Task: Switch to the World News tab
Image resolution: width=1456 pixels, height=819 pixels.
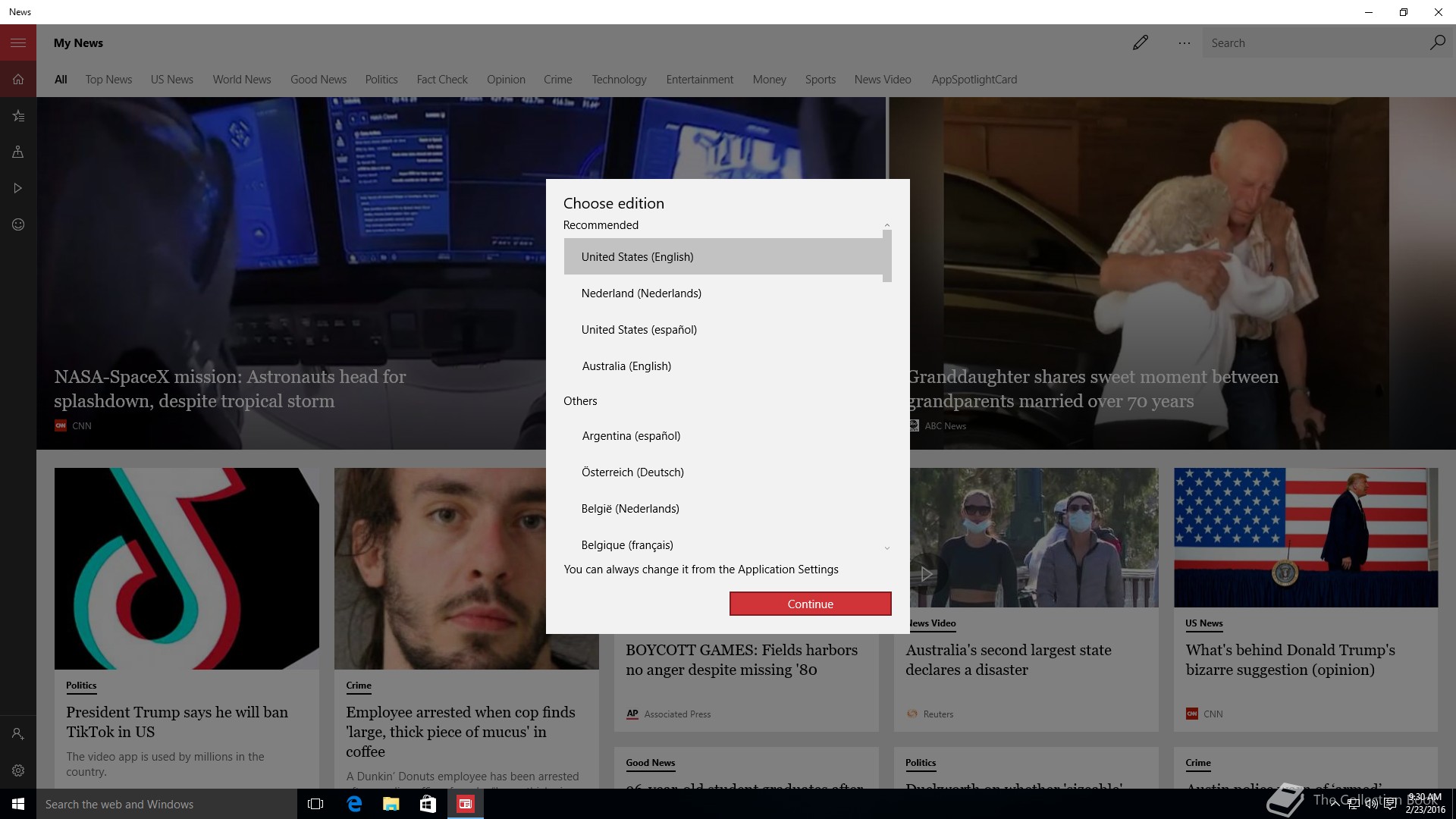Action: point(242,80)
